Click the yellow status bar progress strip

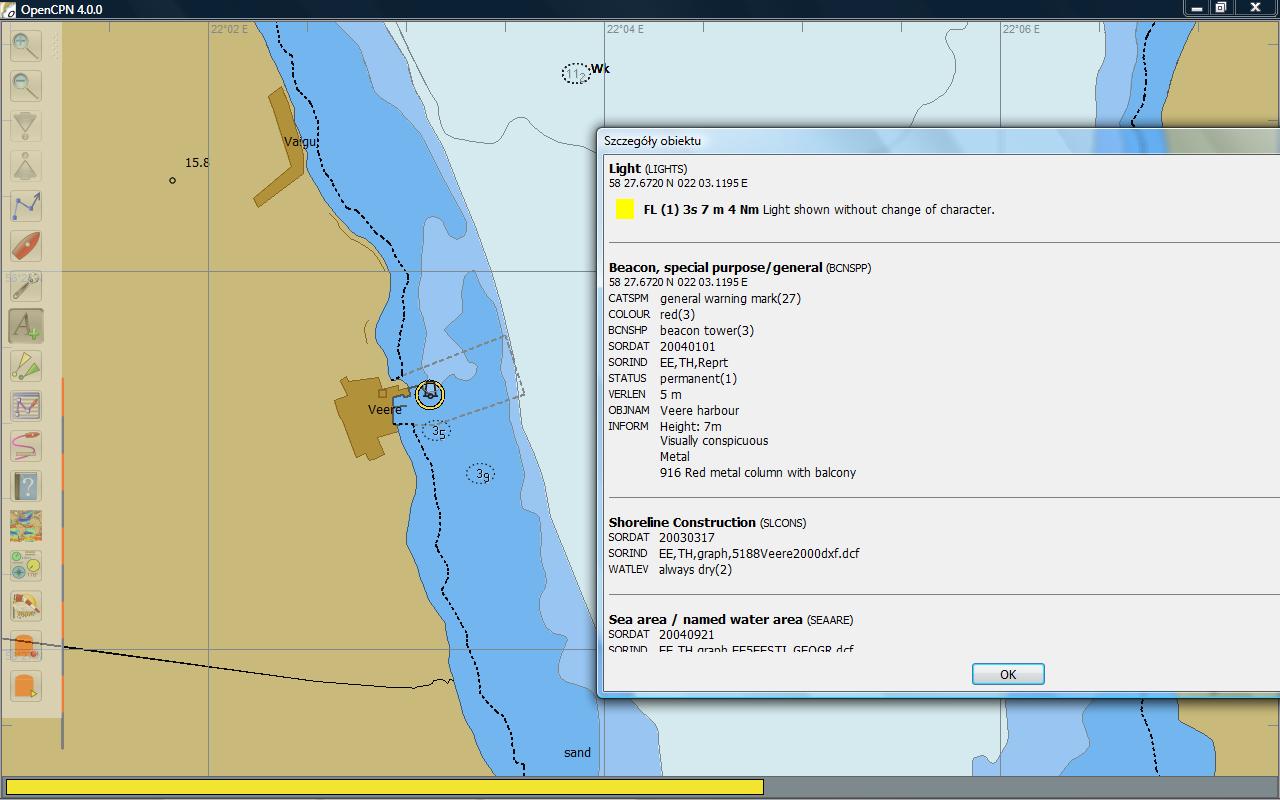point(385,787)
